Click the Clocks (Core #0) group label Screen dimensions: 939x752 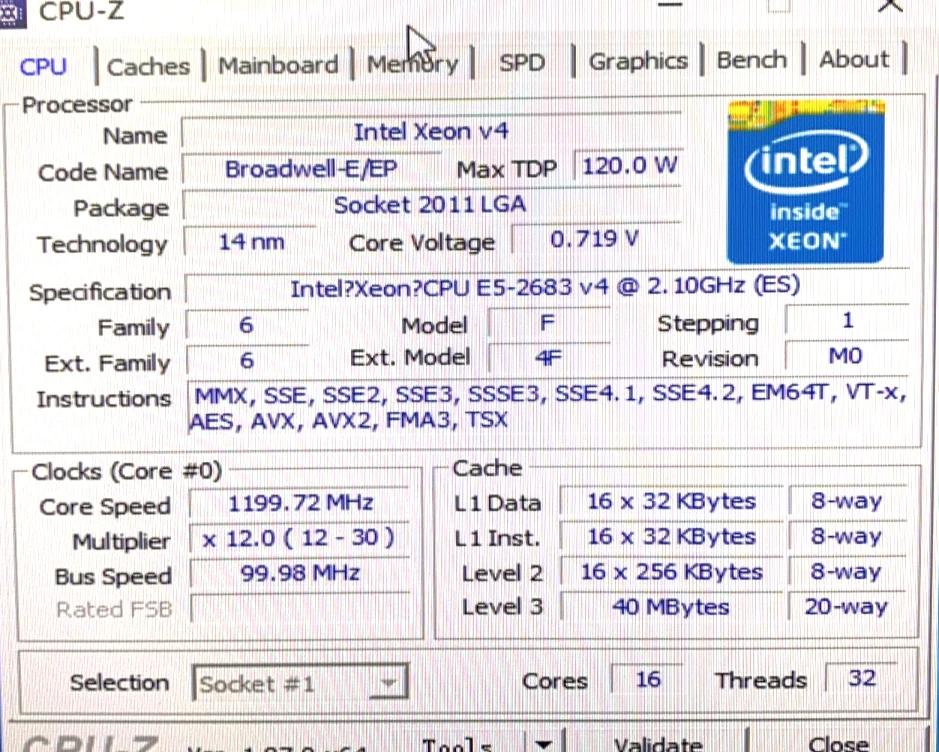tap(126, 471)
